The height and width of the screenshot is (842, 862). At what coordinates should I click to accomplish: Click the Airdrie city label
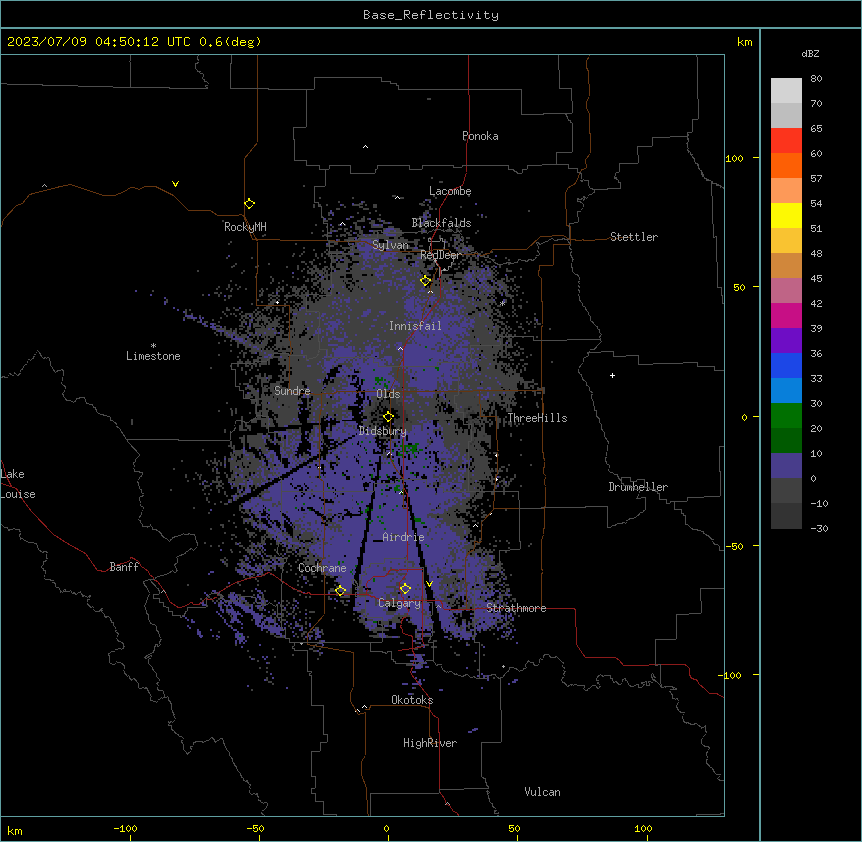[x=404, y=537]
